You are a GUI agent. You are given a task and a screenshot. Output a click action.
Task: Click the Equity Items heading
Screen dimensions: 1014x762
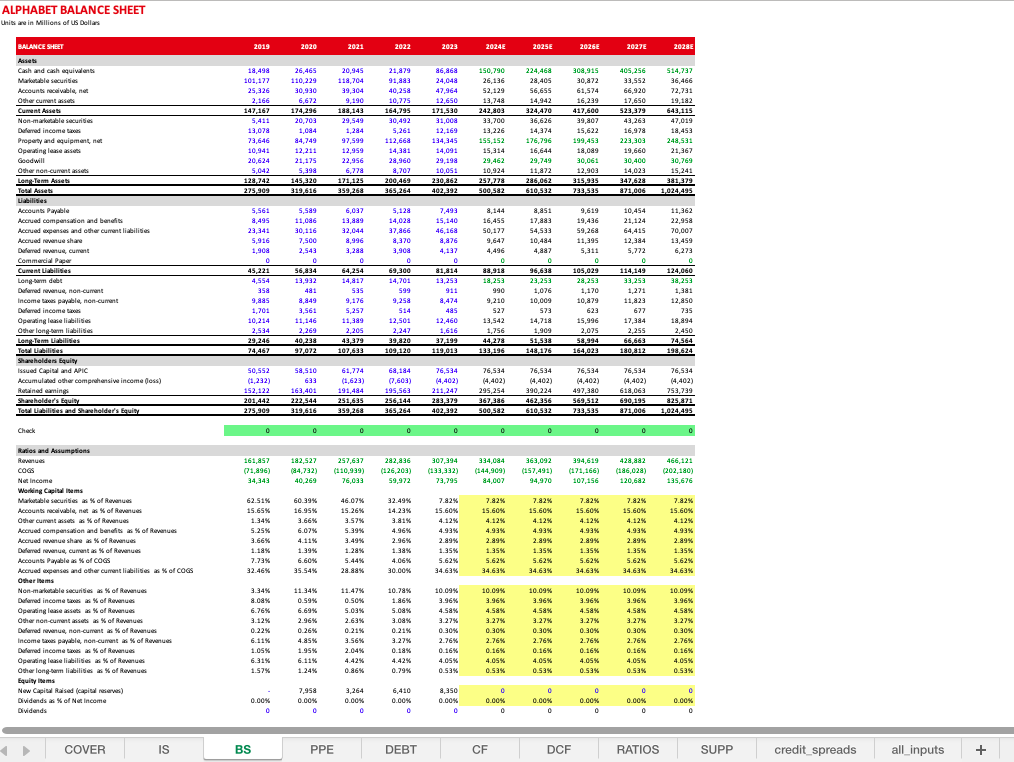36,680
